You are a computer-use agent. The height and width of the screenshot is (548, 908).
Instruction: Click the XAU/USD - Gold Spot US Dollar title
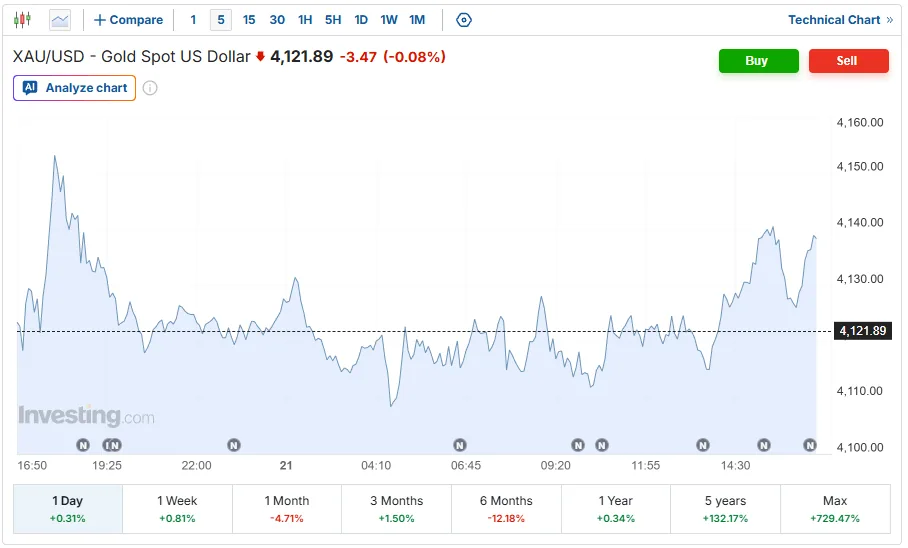[131, 57]
